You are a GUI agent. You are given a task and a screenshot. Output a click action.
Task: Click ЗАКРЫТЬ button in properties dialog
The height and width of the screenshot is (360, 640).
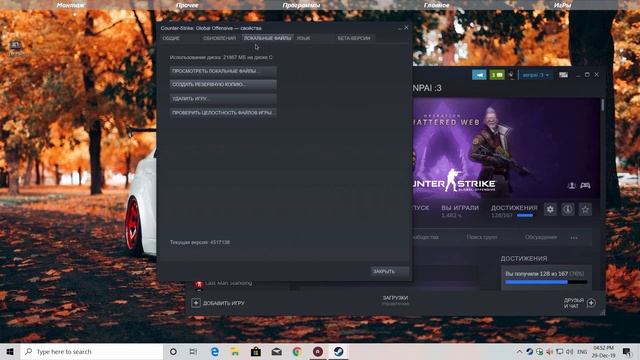click(390, 271)
